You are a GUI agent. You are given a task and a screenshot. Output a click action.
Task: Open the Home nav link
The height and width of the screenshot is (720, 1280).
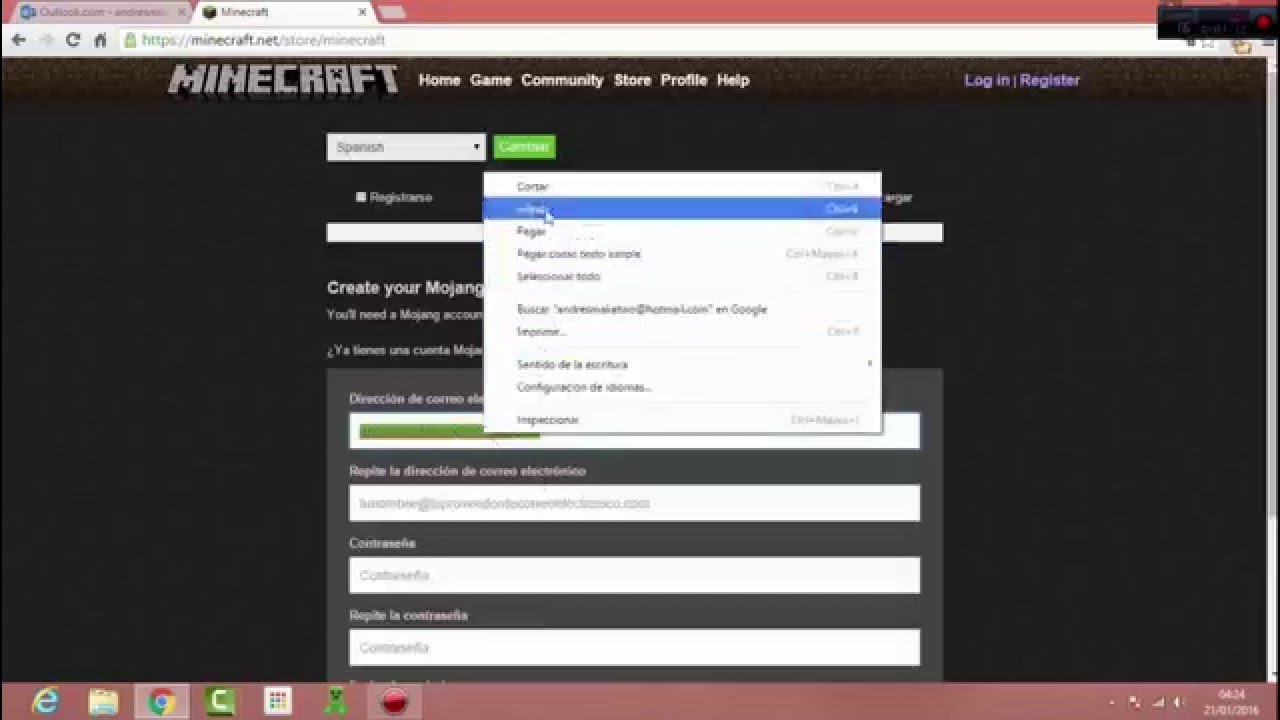coord(439,80)
